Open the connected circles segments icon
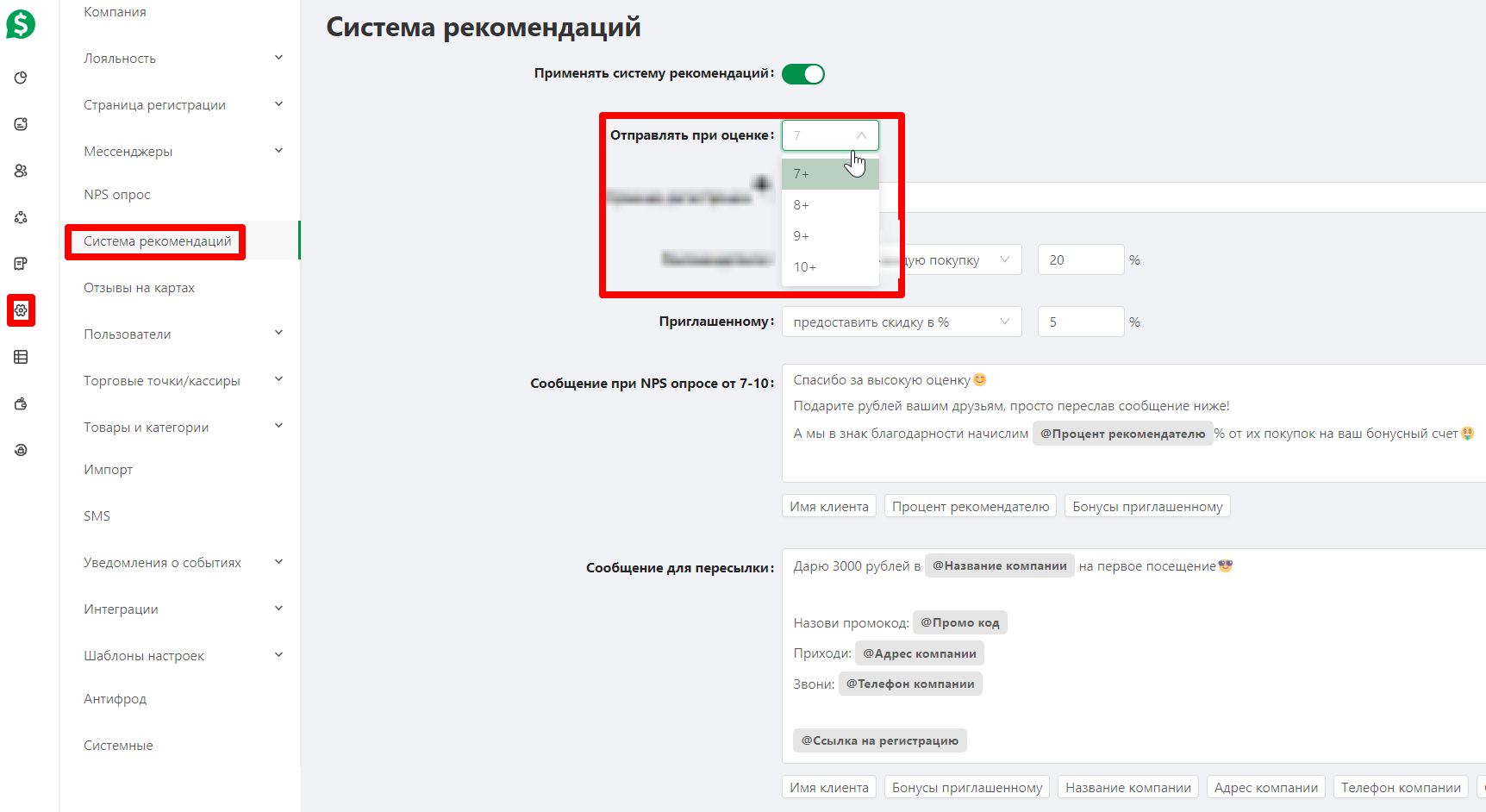This screenshot has width=1486, height=812. pos(21,217)
